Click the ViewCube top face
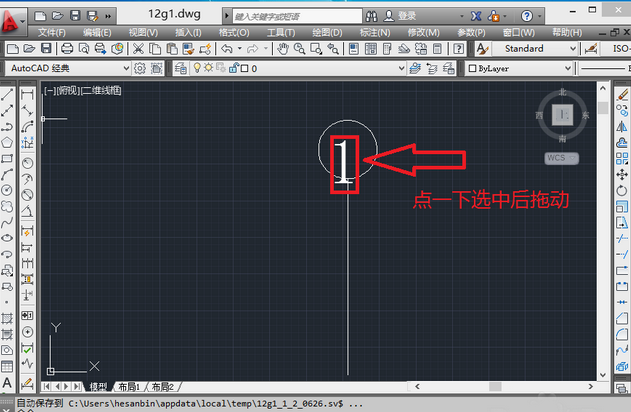The width and height of the screenshot is (631, 412). 562,115
